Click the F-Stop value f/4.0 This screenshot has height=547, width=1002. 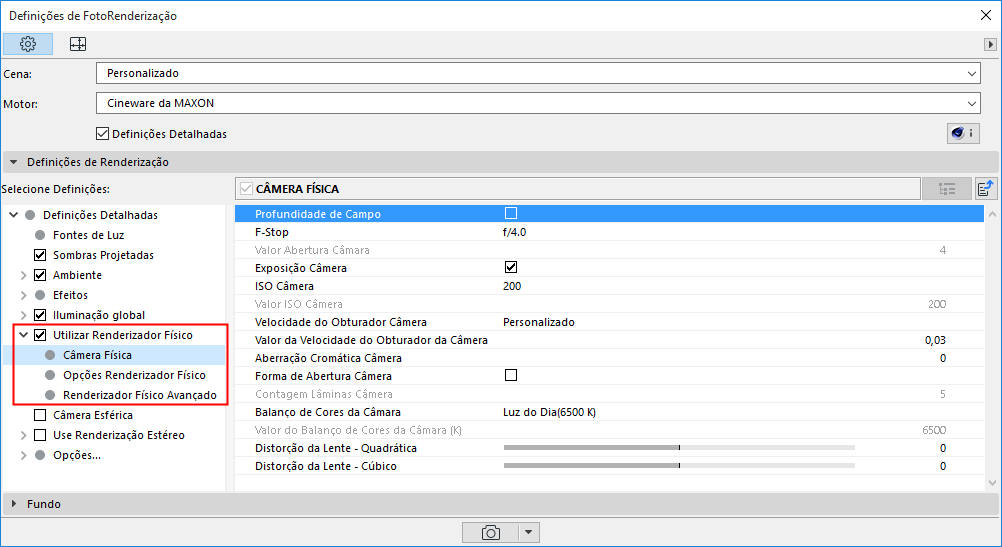click(x=514, y=232)
